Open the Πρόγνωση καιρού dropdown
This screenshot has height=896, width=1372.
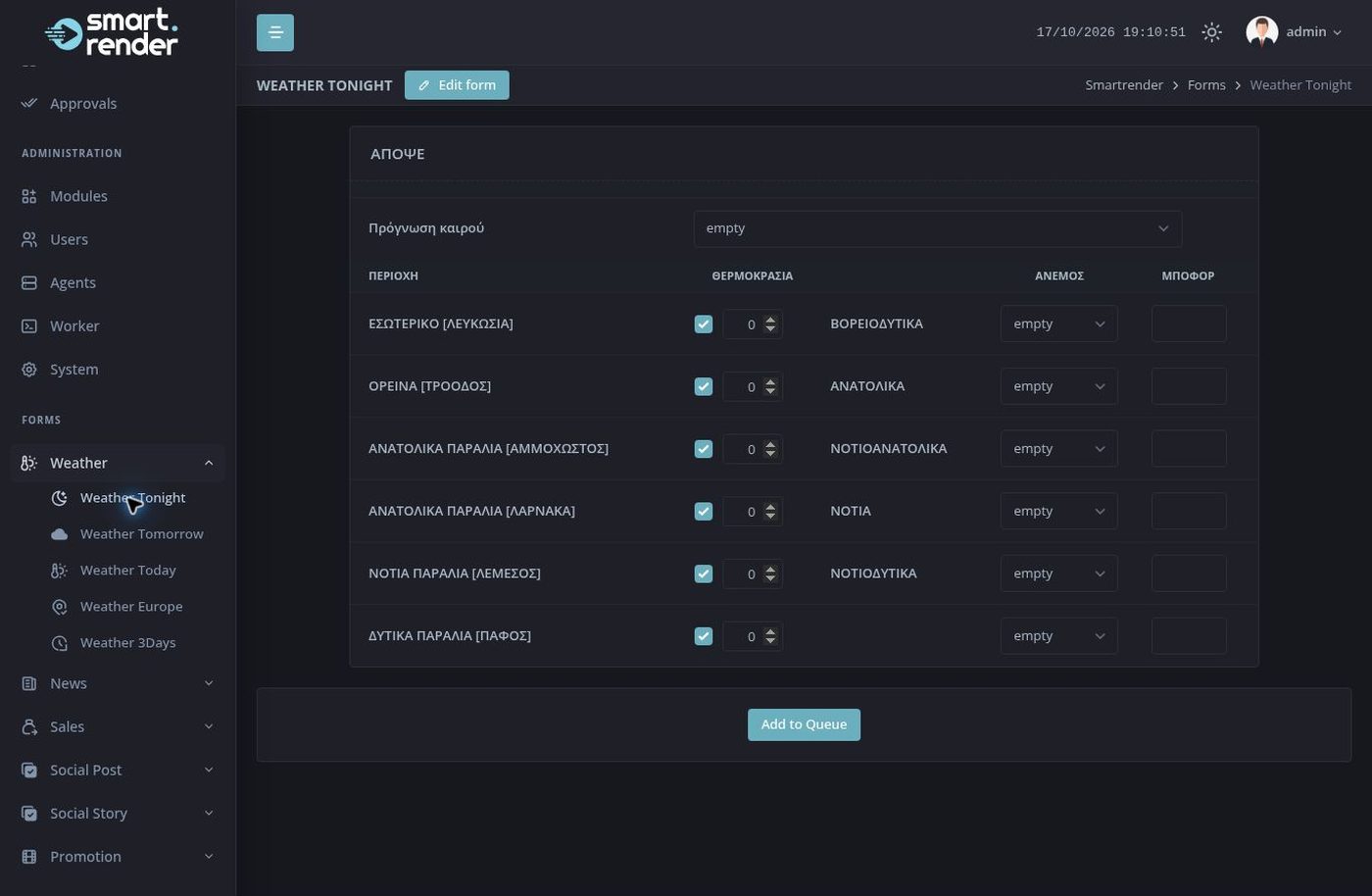click(937, 228)
